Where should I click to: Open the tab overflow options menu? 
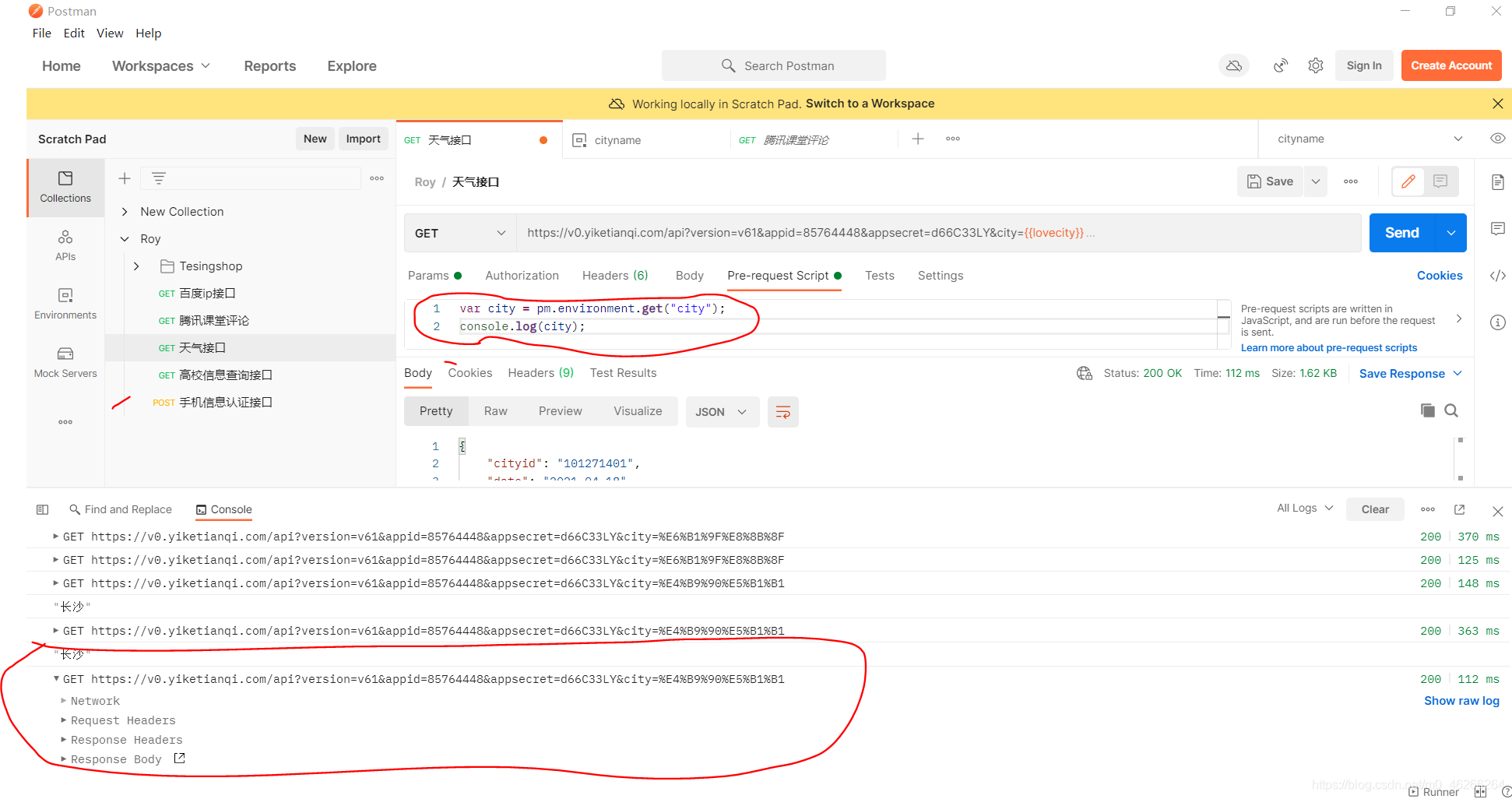953,139
